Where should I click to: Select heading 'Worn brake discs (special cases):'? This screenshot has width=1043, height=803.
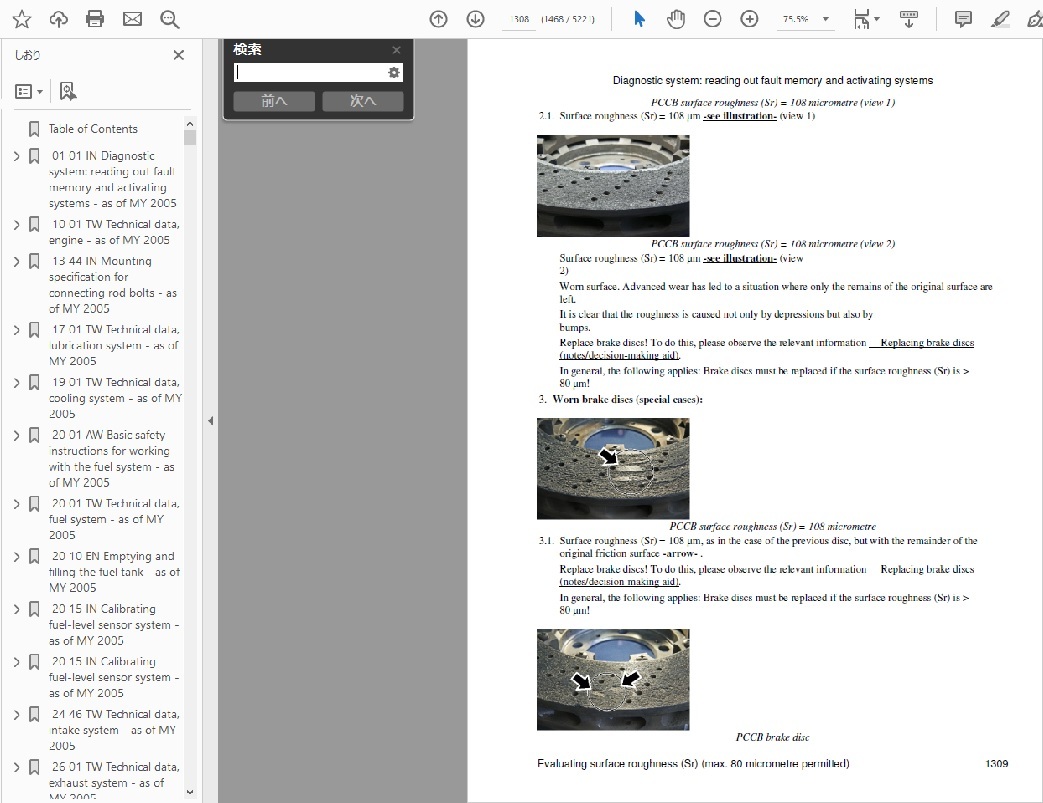627,399
